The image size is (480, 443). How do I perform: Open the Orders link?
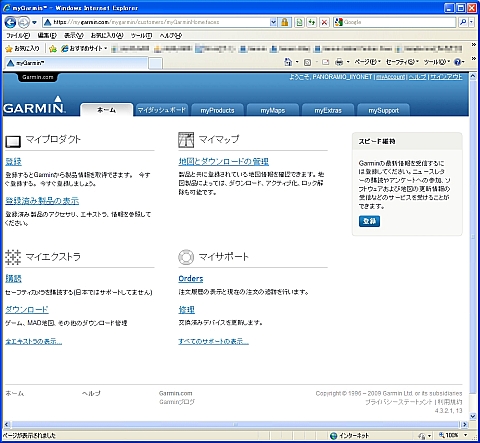pos(191,279)
